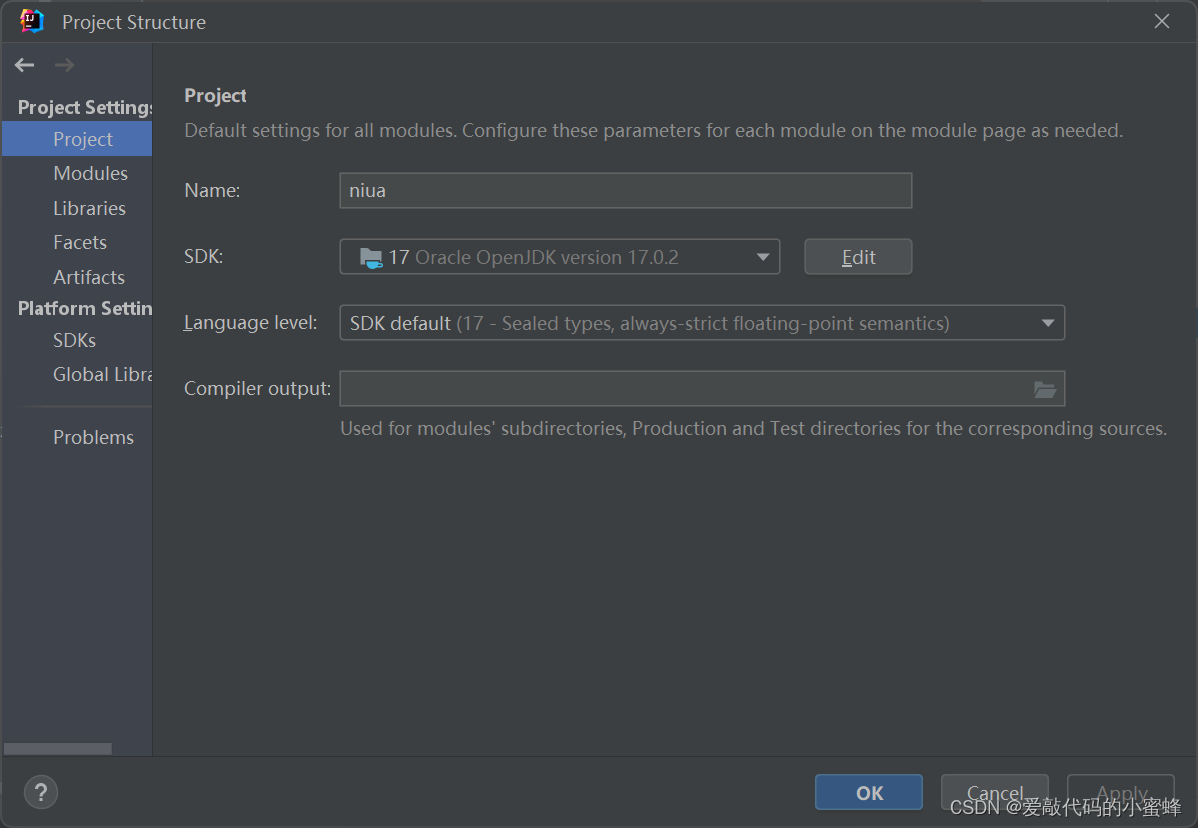Click the Apply button
Screen dimensions: 1198x828
point(1120,791)
